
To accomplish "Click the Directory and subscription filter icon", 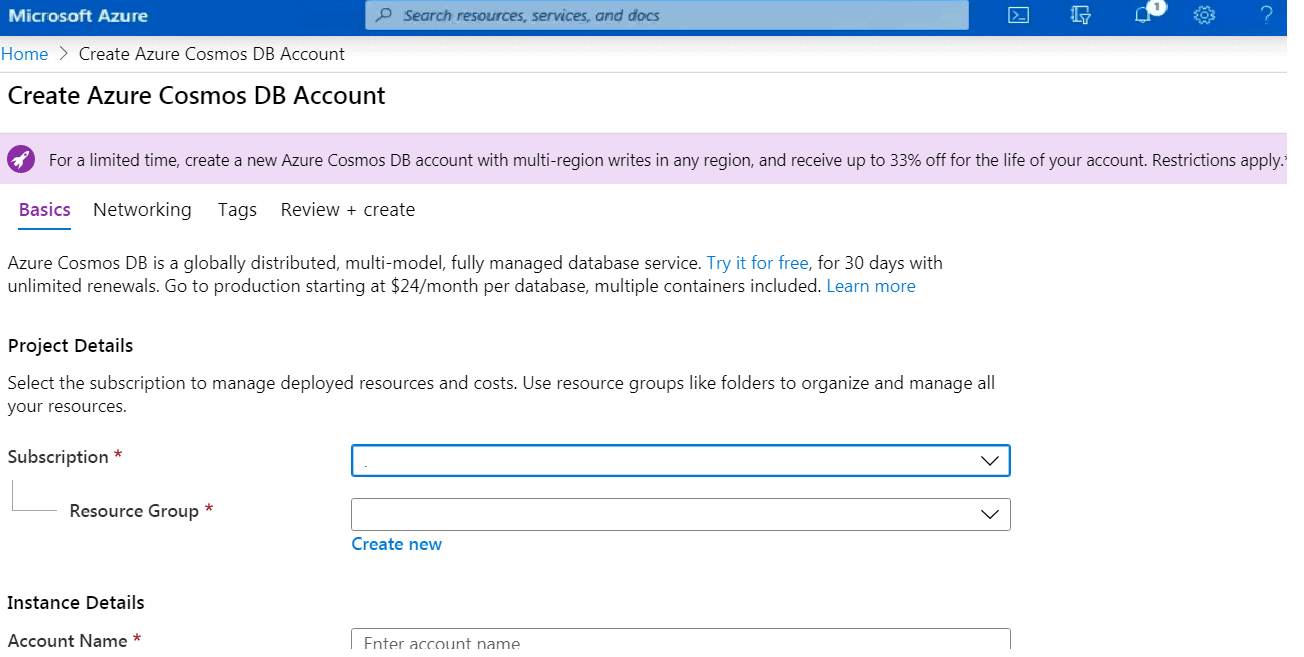I will [x=1080, y=15].
